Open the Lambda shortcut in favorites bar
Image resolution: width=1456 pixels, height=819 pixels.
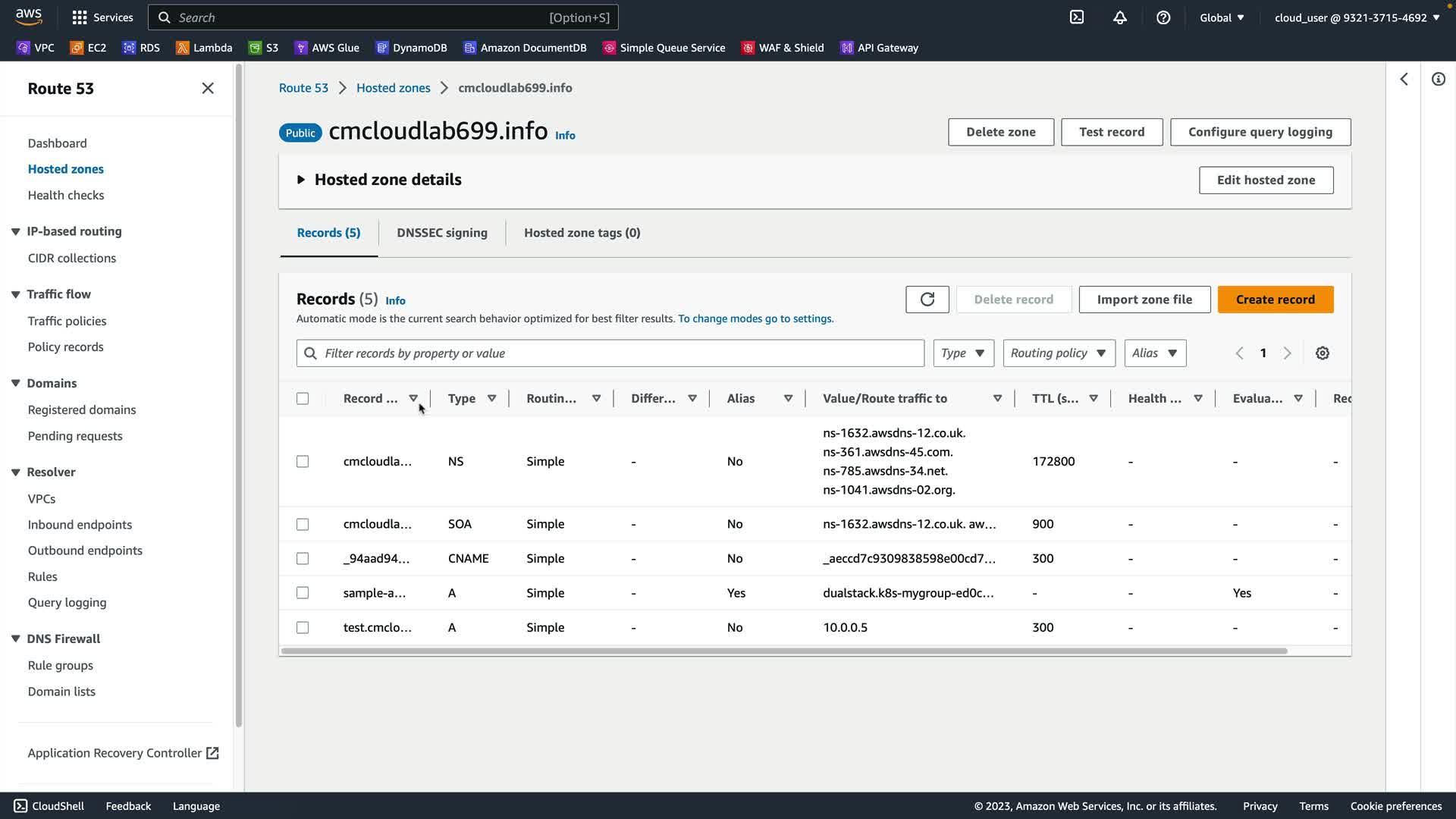[x=204, y=48]
